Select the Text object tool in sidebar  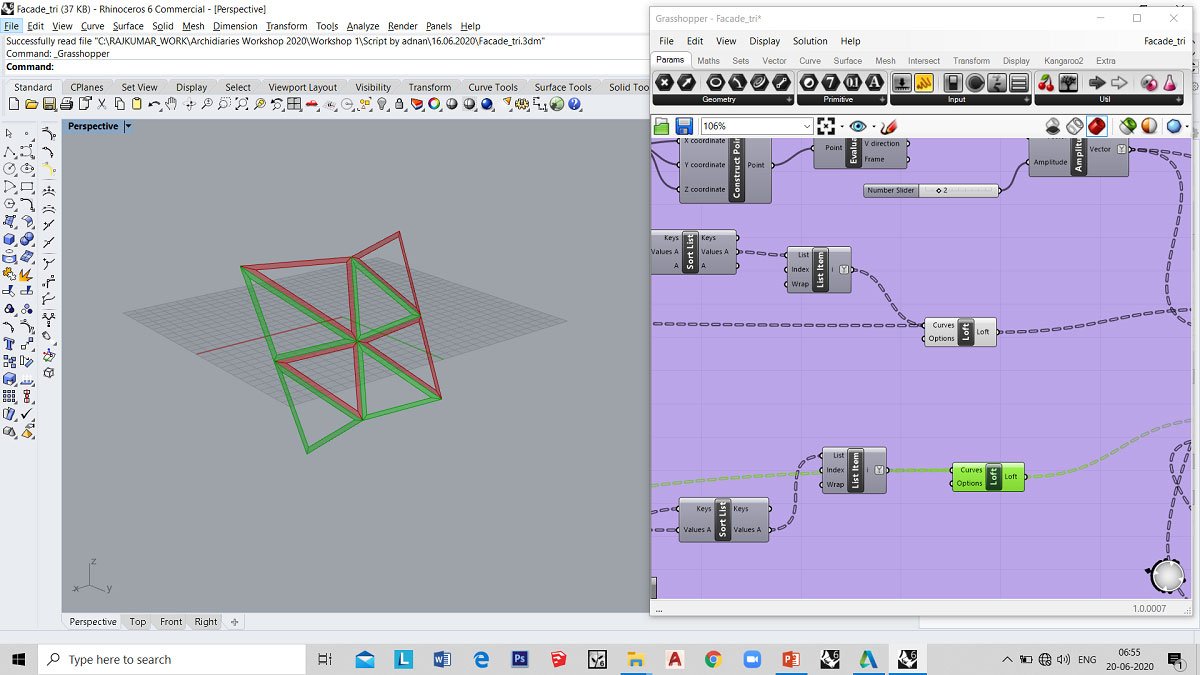click(x=9, y=345)
